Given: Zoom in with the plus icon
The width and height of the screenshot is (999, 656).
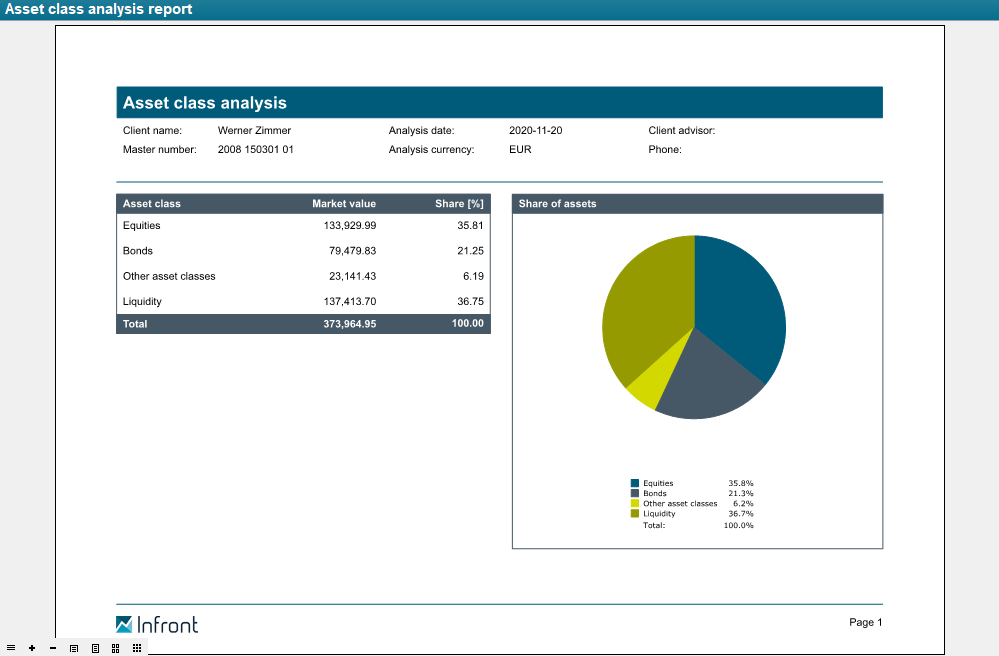Looking at the screenshot, I should click(x=32, y=648).
